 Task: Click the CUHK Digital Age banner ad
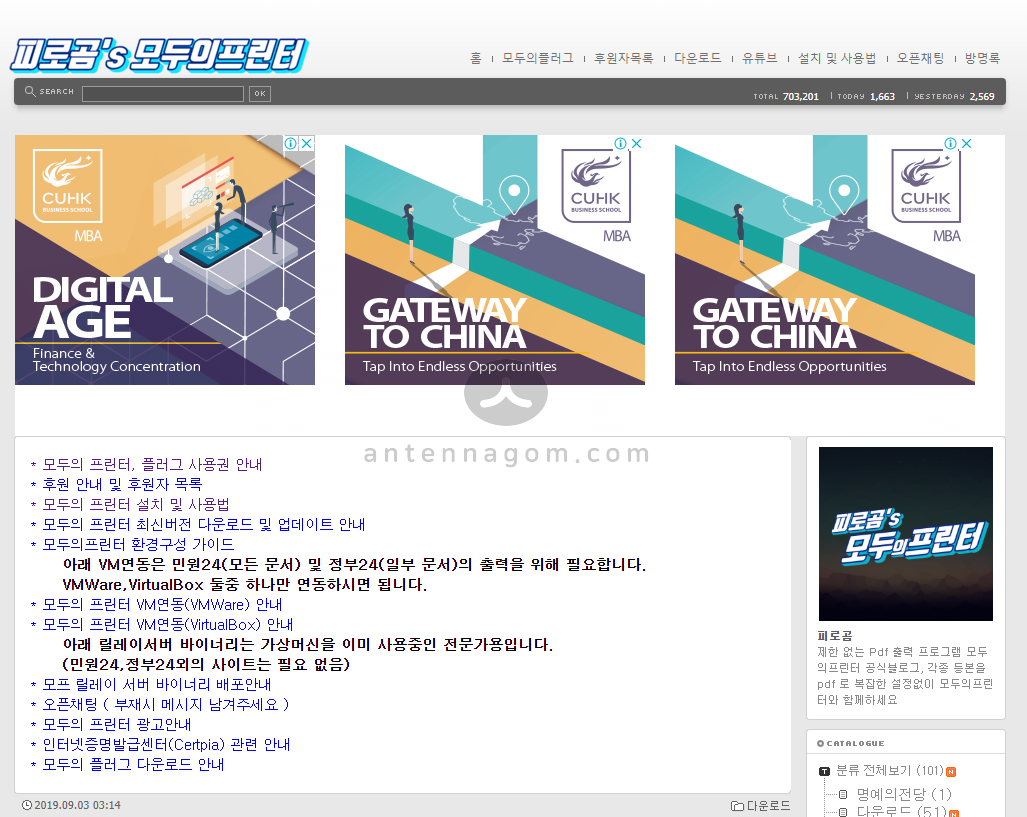165,260
